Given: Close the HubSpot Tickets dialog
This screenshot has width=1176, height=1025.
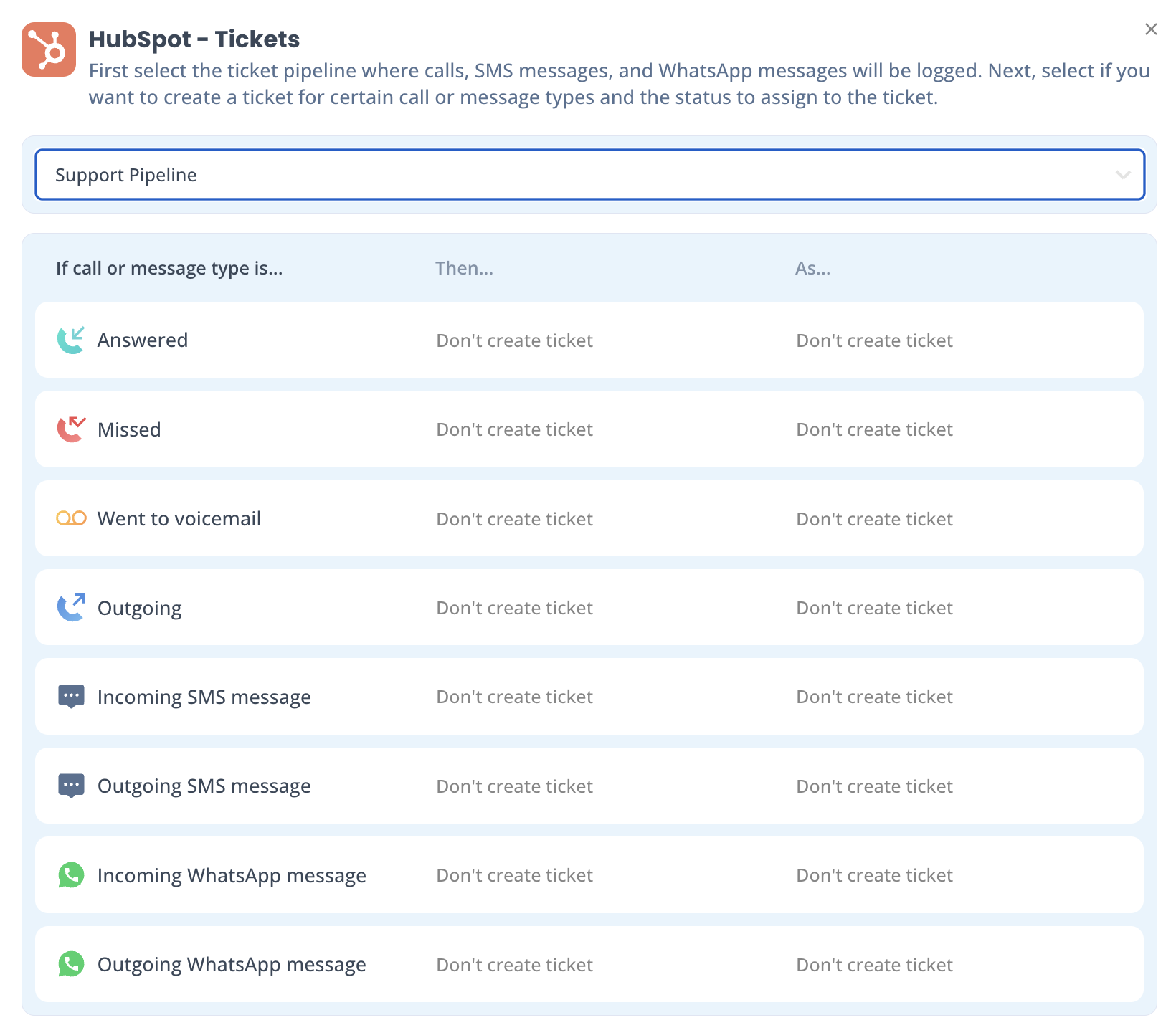Looking at the screenshot, I should pos(1151,29).
